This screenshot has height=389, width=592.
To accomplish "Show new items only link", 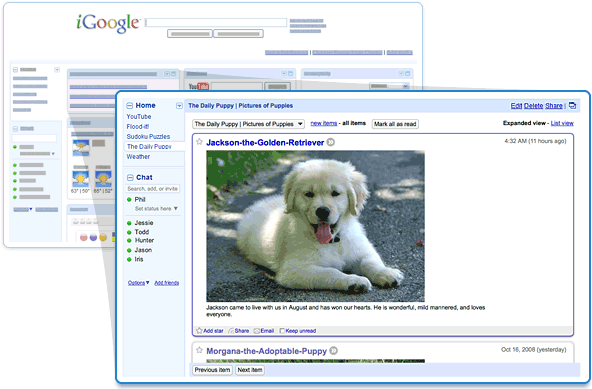I will (x=324, y=123).
